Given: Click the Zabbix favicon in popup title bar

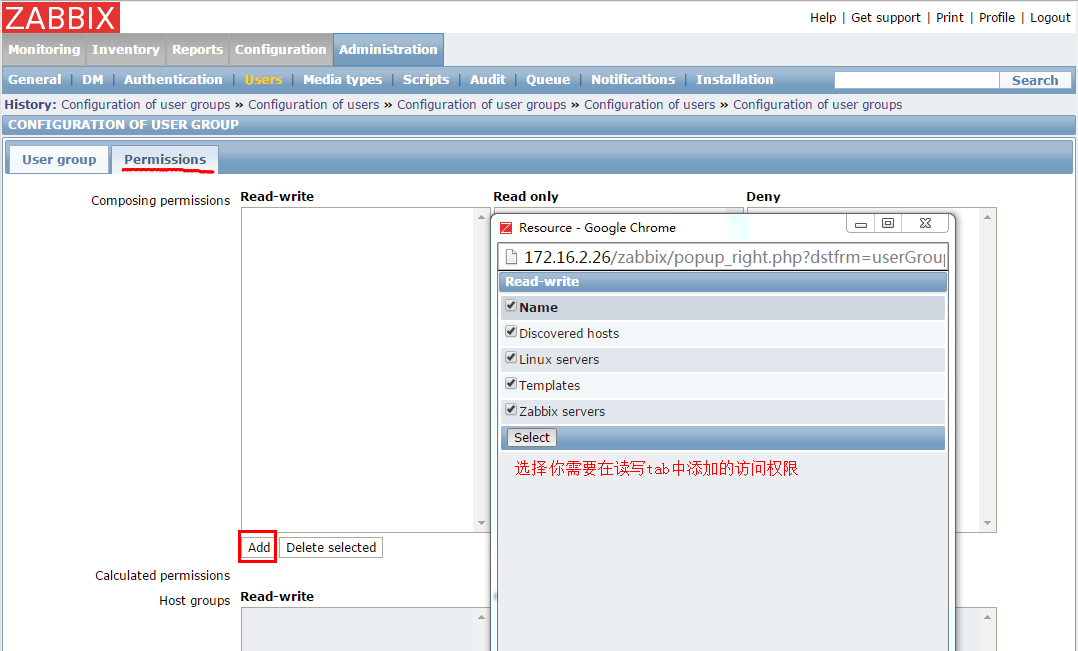Looking at the screenshot, I should [x=506, y=228].
